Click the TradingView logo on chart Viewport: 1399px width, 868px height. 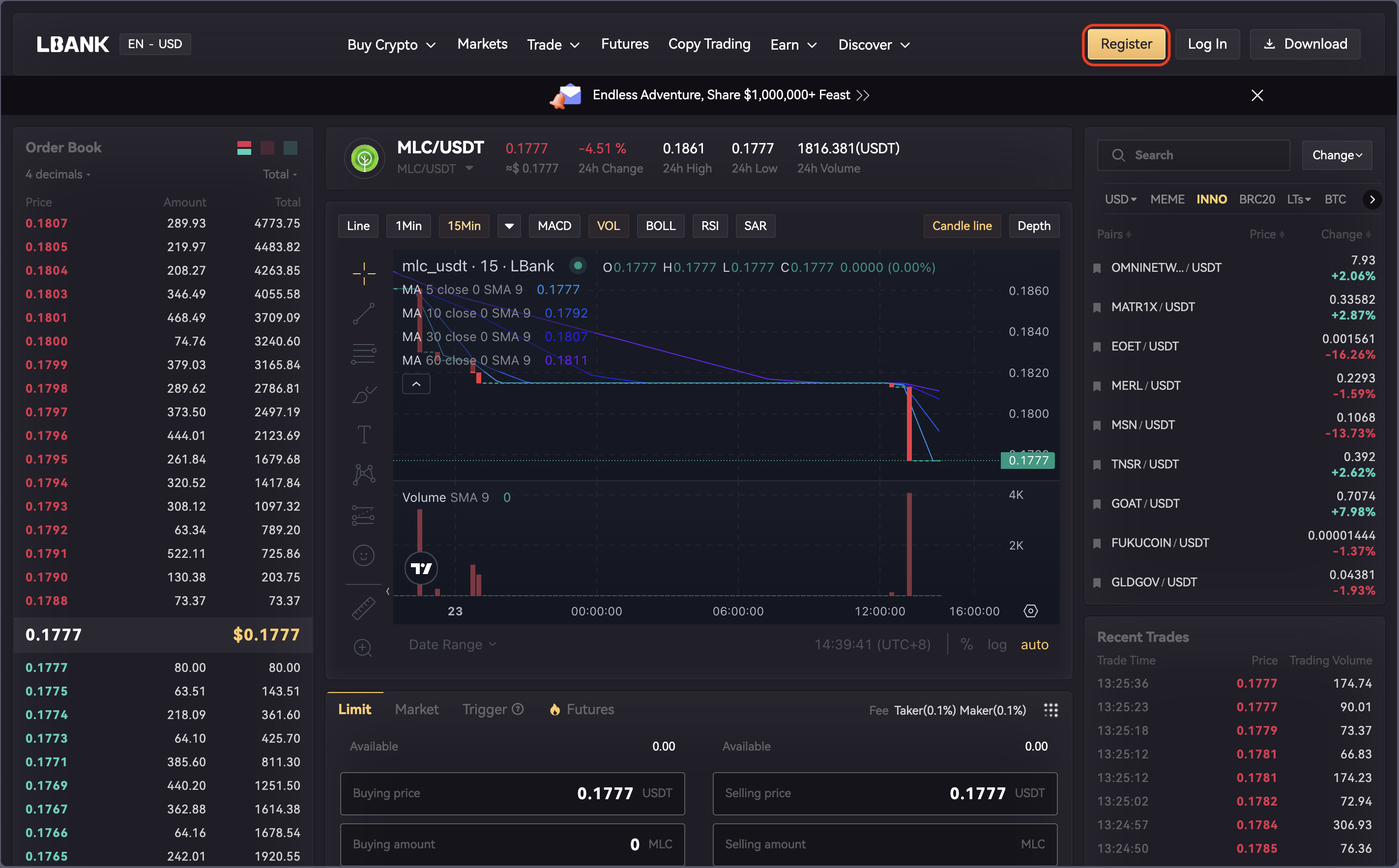[x=421, y=568]
